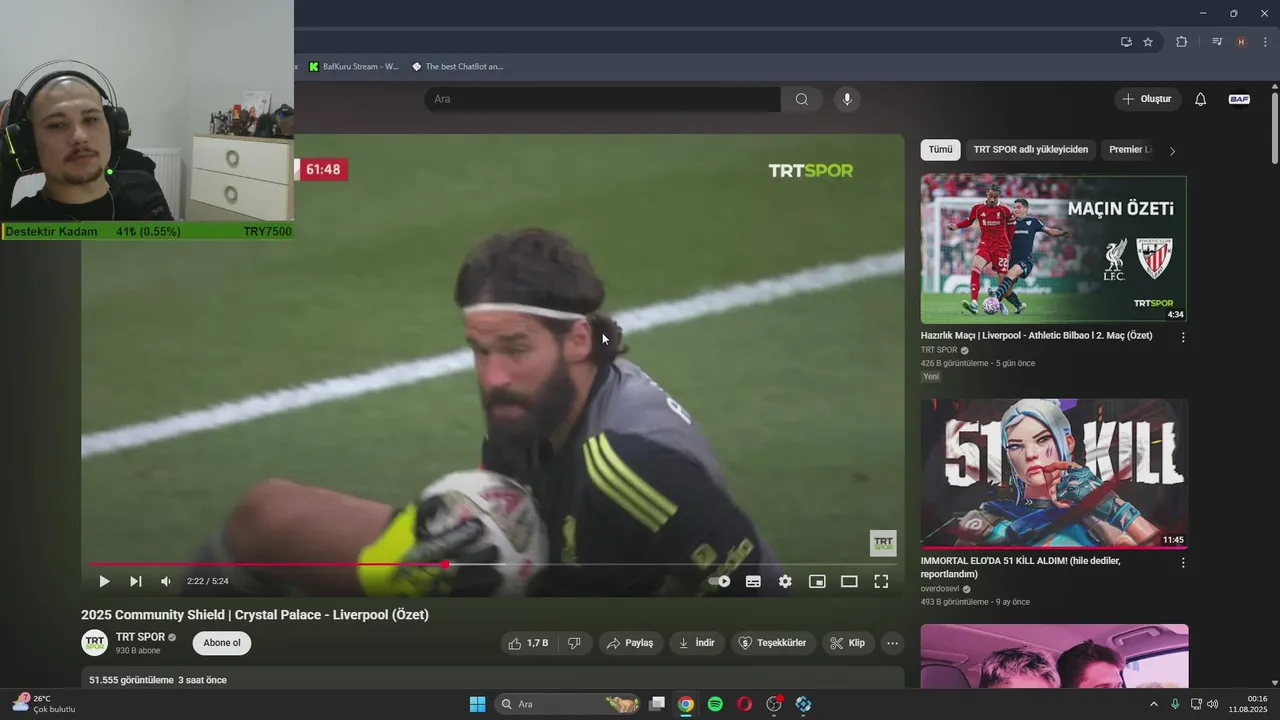The image size is (1280, 720).
Task: Enter fullscreen mode
Action: 881,581
